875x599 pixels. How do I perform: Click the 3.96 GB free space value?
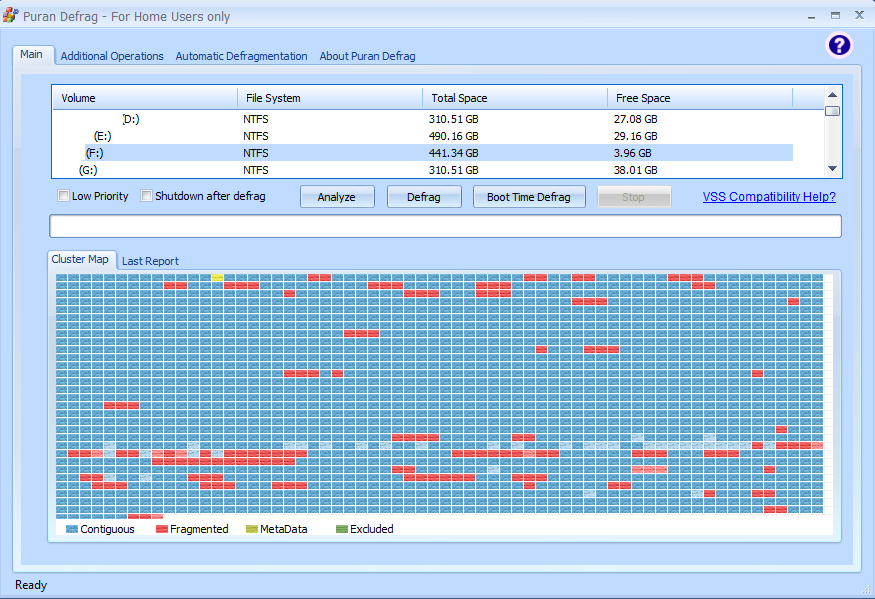(x=632, y=153)
